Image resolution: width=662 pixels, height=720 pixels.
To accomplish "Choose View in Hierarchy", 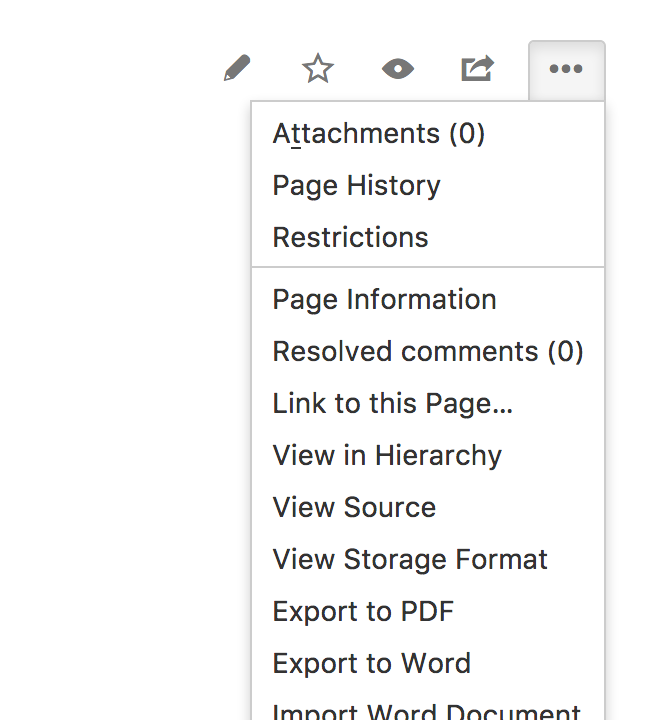I will pos(428,455).
